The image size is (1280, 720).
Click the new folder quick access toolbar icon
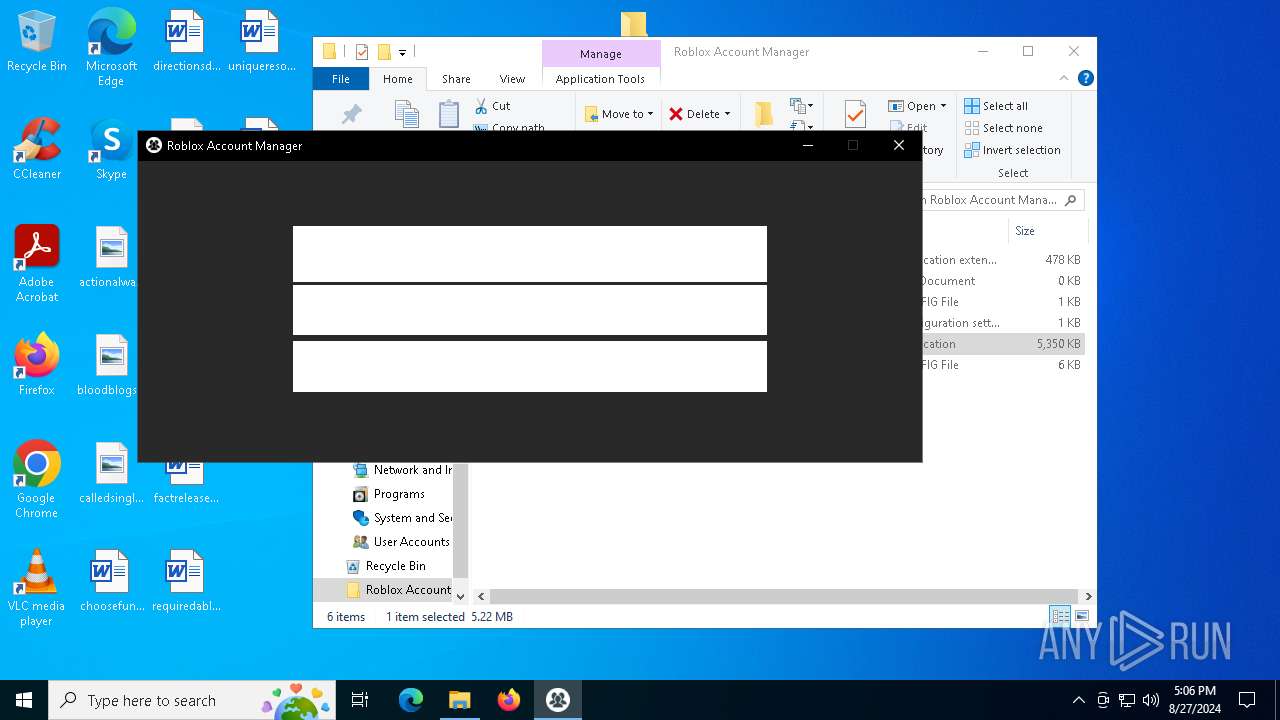383,52
